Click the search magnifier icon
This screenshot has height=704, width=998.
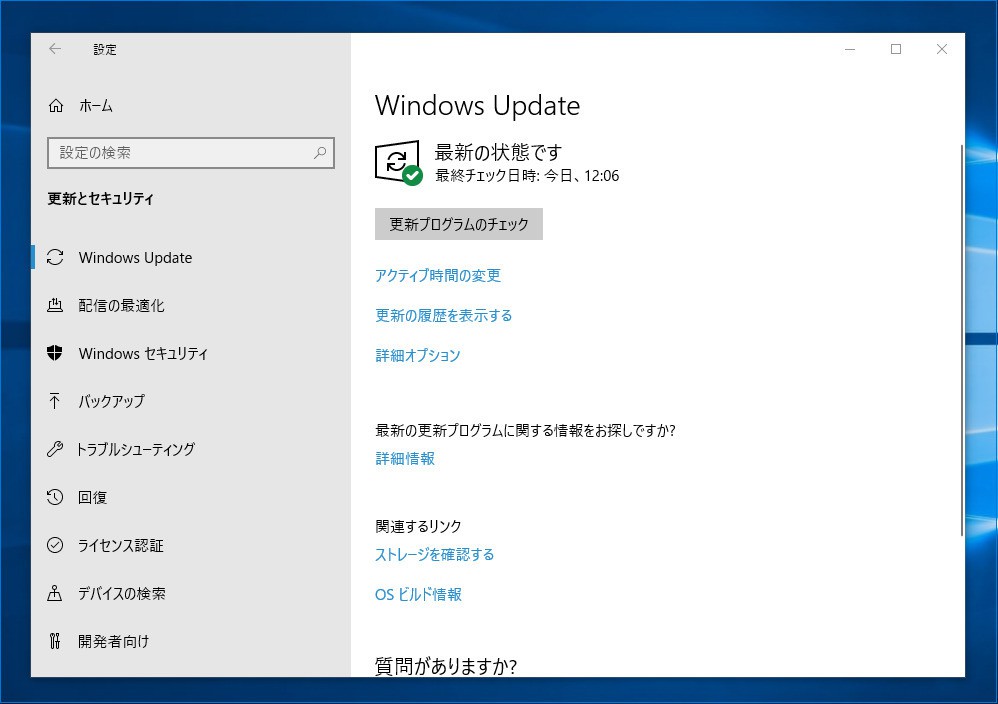[x=320, y=153]
